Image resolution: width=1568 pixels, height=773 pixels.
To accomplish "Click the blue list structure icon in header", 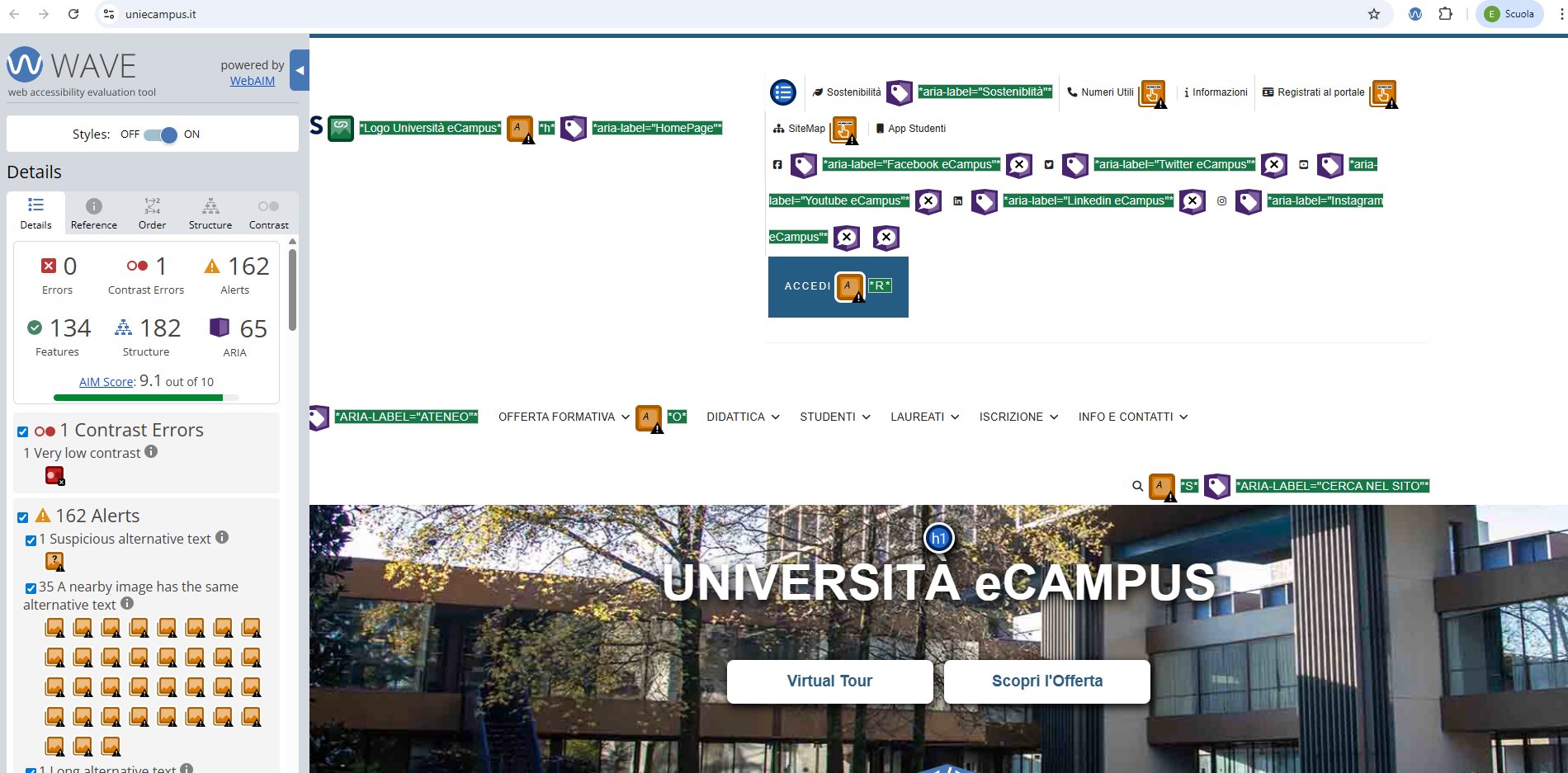I will [x=783, y=92].
